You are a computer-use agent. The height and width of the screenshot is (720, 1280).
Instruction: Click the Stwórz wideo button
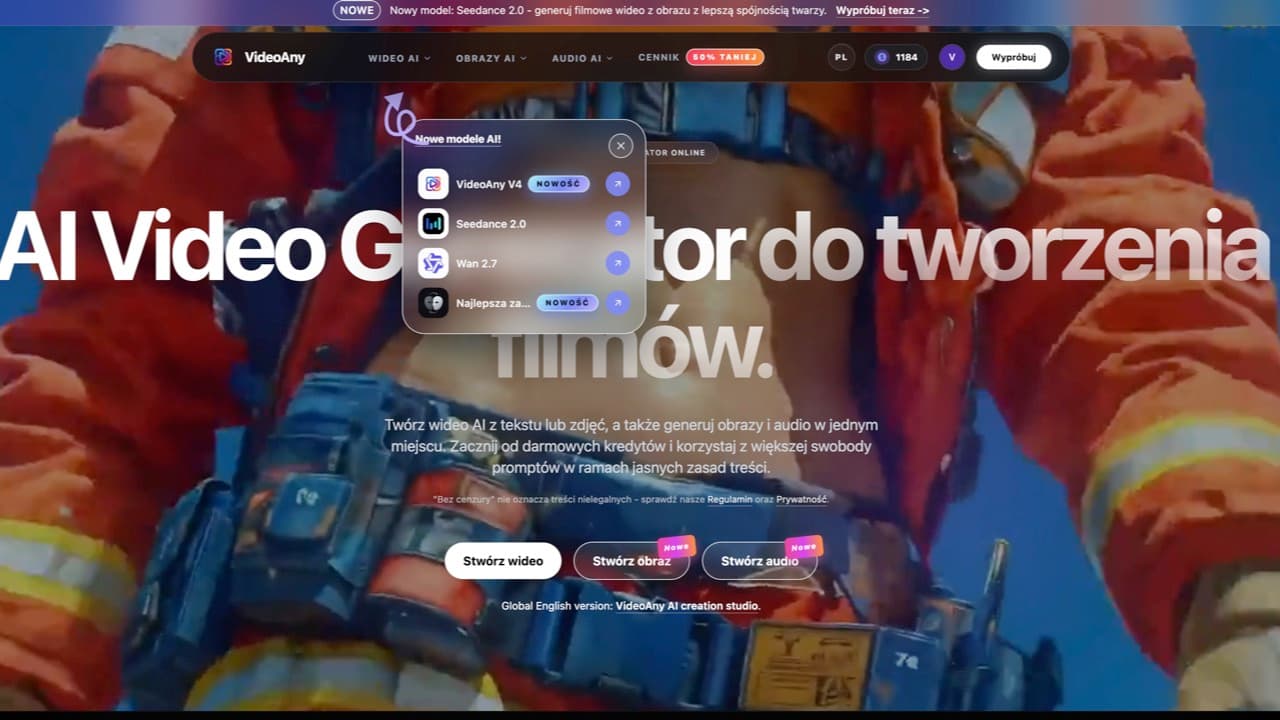pos(503,561)
